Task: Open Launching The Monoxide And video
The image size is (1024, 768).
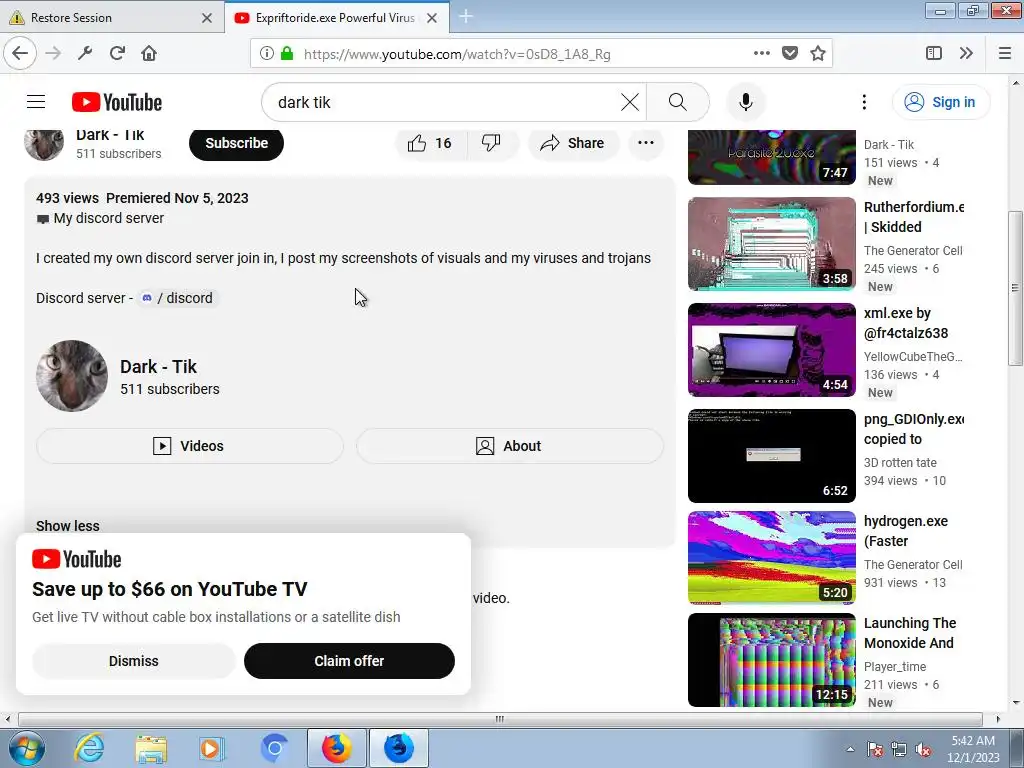Action: [772, 660]
